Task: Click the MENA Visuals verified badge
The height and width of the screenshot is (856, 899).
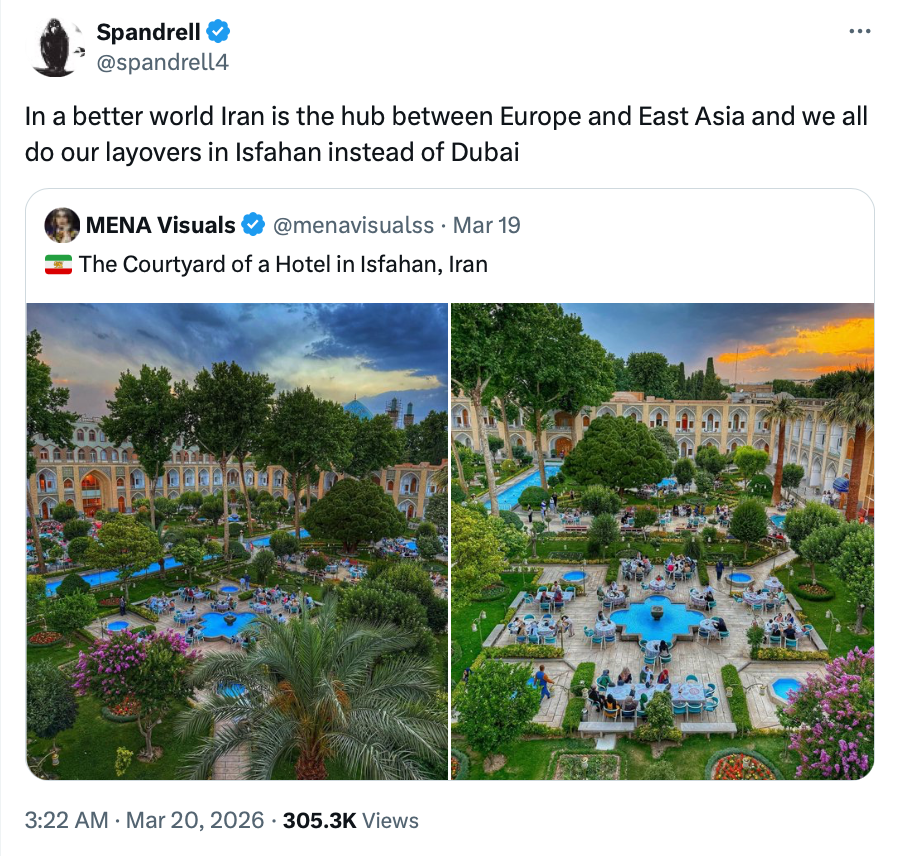Action: pos(254,225)
